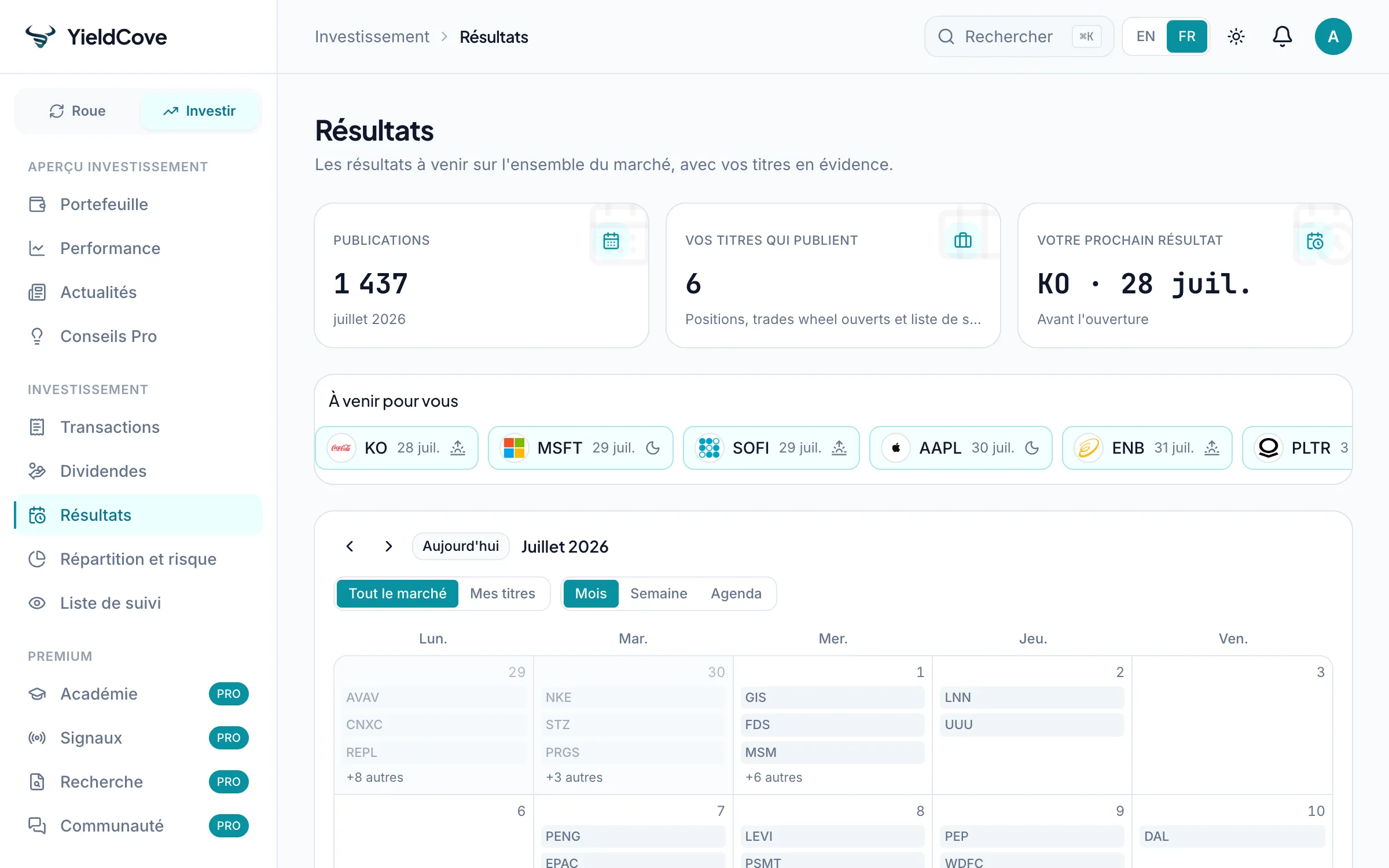This screenshot has height=868, width=1389.
Task: Switch language to FR
Action: coord(1187,36)
